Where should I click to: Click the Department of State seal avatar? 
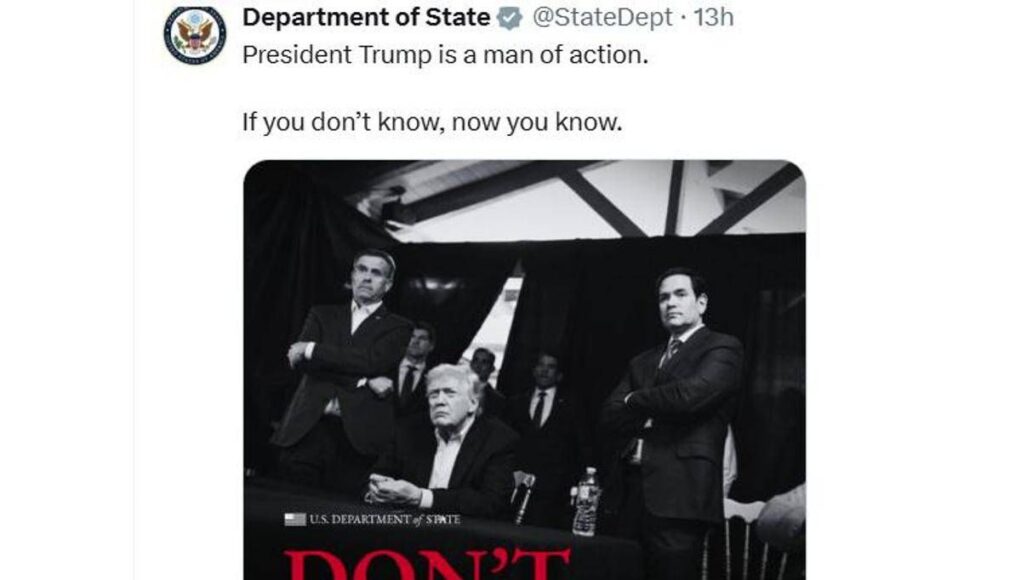(196, 35)
